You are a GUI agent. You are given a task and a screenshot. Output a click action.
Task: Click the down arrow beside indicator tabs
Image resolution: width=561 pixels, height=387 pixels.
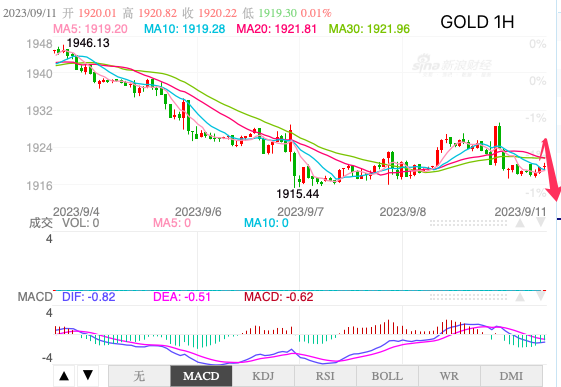(88, 376)
